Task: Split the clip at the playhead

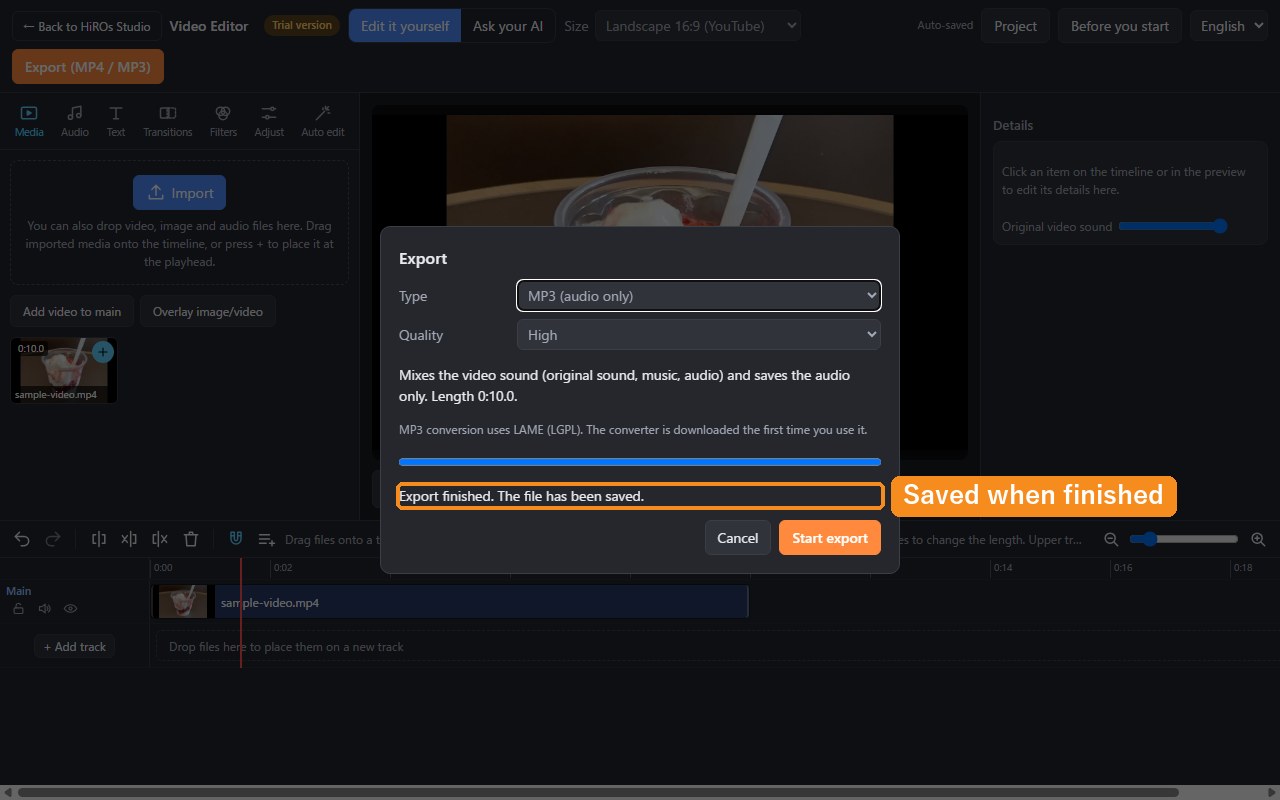Action: (99, 539)
